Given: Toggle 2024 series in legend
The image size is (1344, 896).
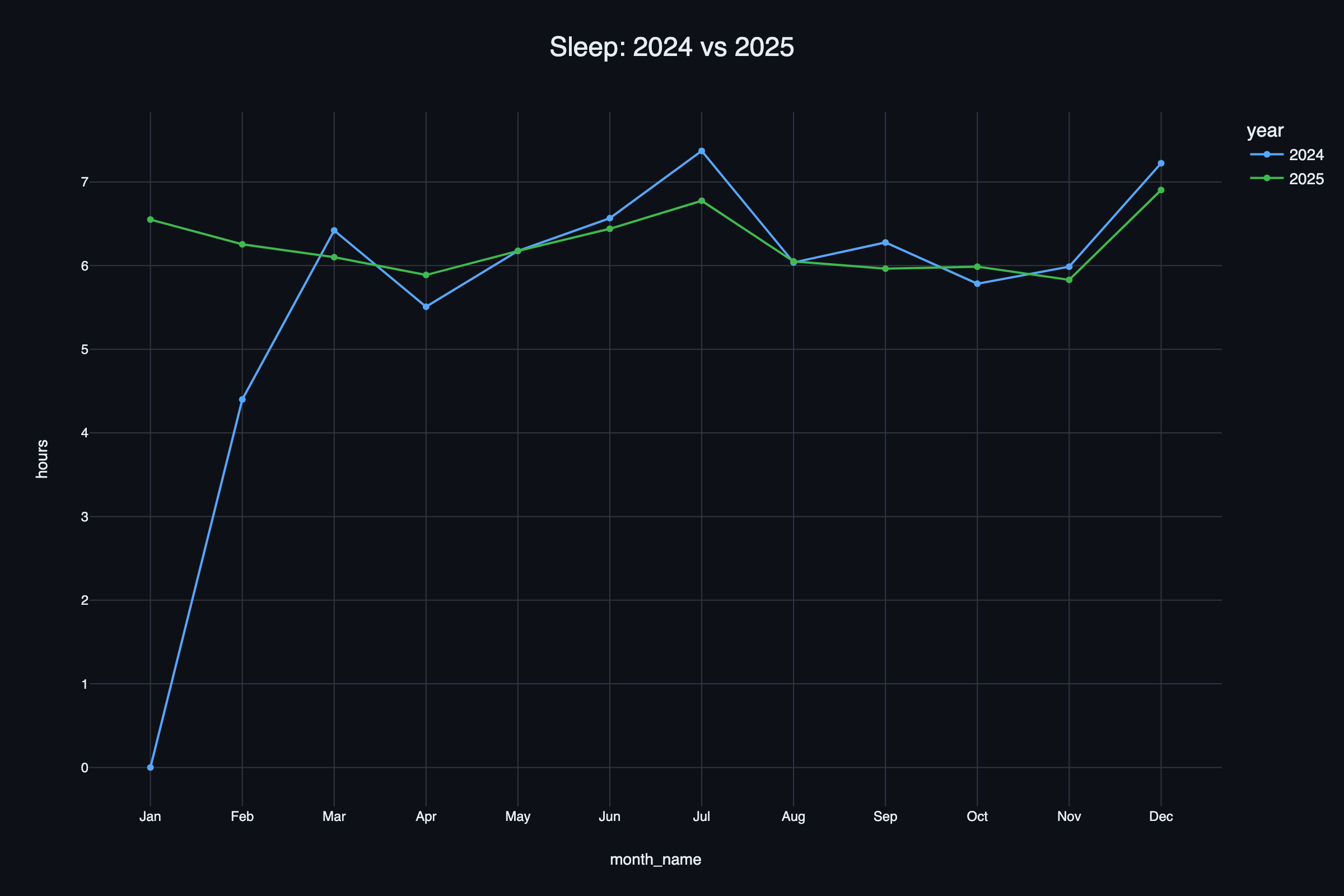Looking at the screenshot, I should pos(1306,155).
